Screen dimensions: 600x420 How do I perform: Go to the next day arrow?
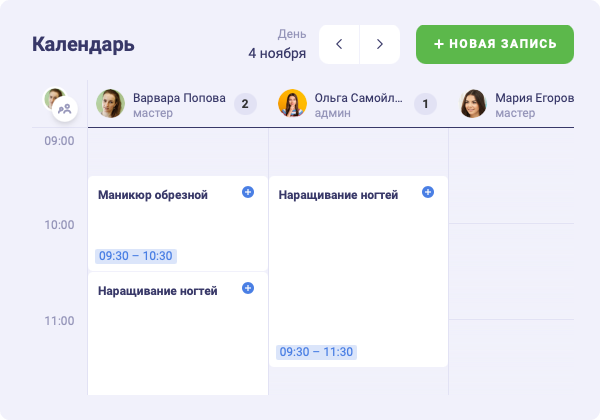(380, 44)
